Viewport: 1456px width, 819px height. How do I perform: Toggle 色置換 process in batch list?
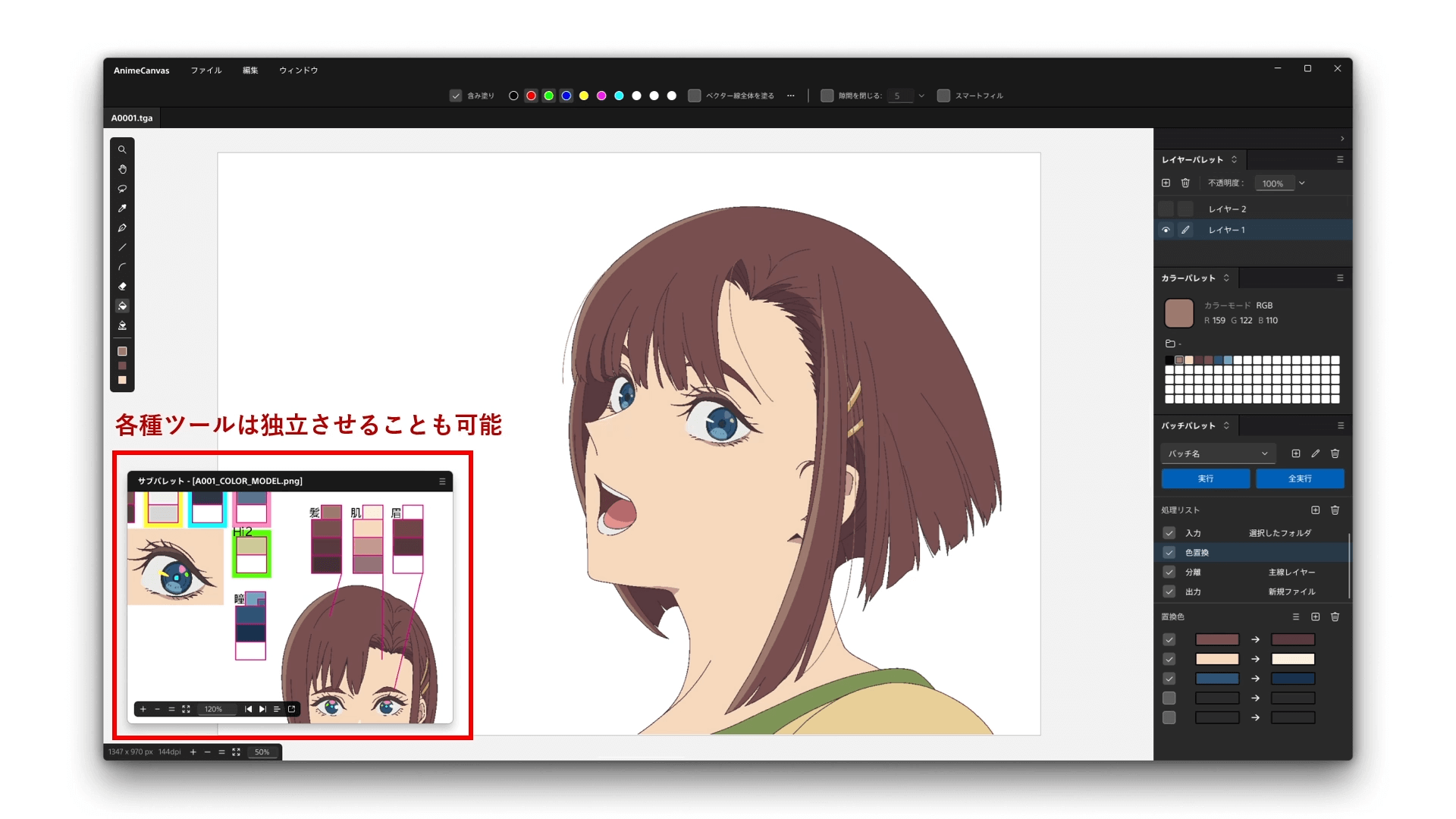tap(1169, 552)
